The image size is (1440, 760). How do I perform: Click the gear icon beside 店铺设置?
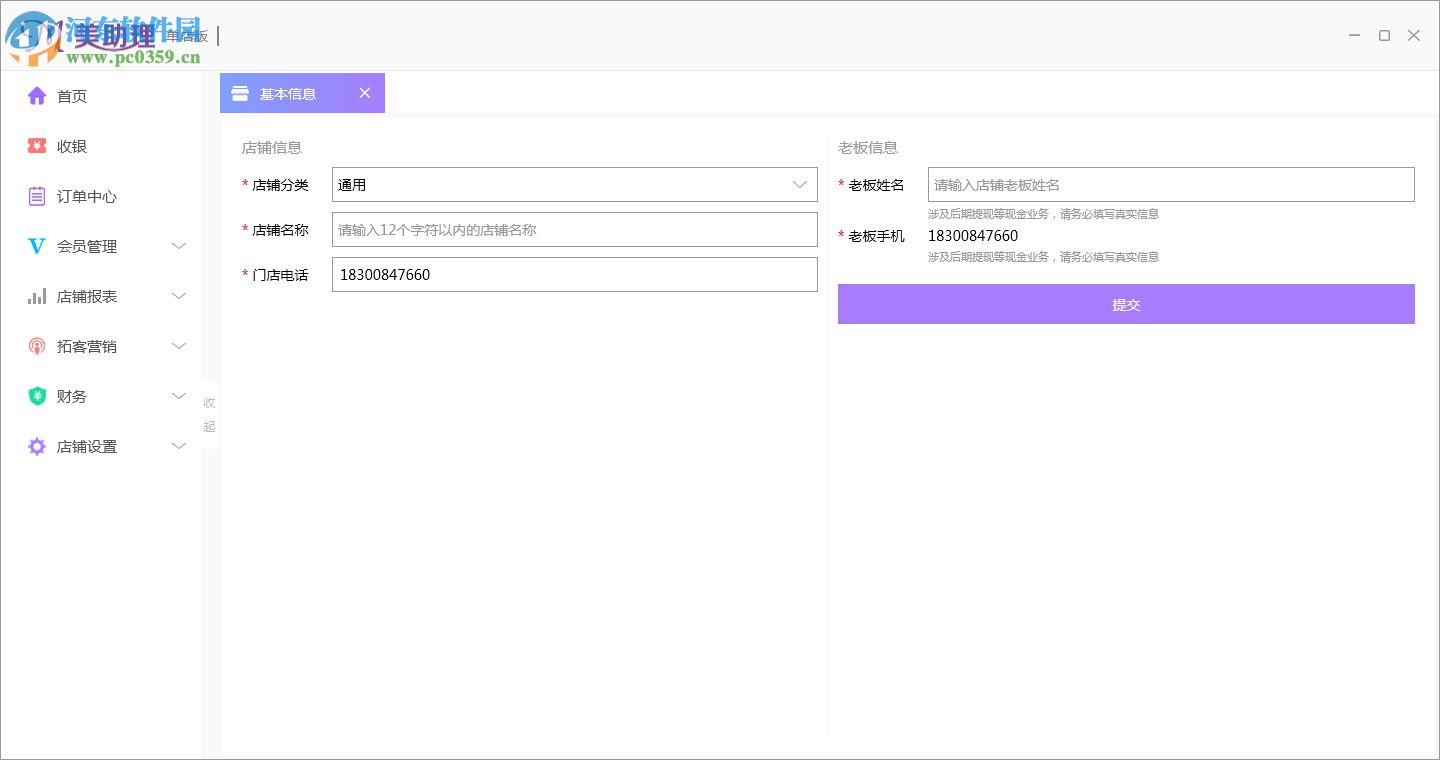[37, 446]
